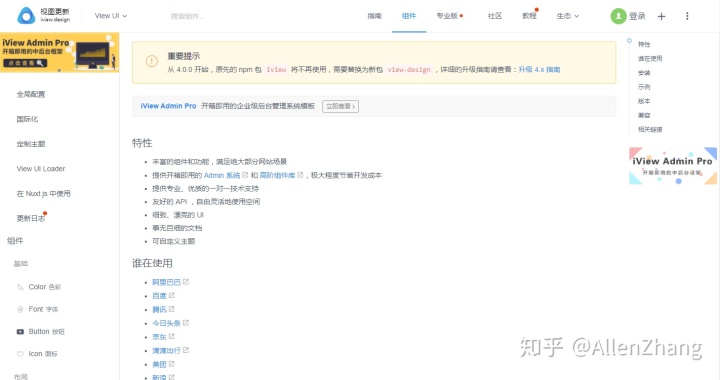The height and width of the screenshot is (380, 720).
Task: Click the warning icon in 重要提示 alert
Action: (152, 61)
